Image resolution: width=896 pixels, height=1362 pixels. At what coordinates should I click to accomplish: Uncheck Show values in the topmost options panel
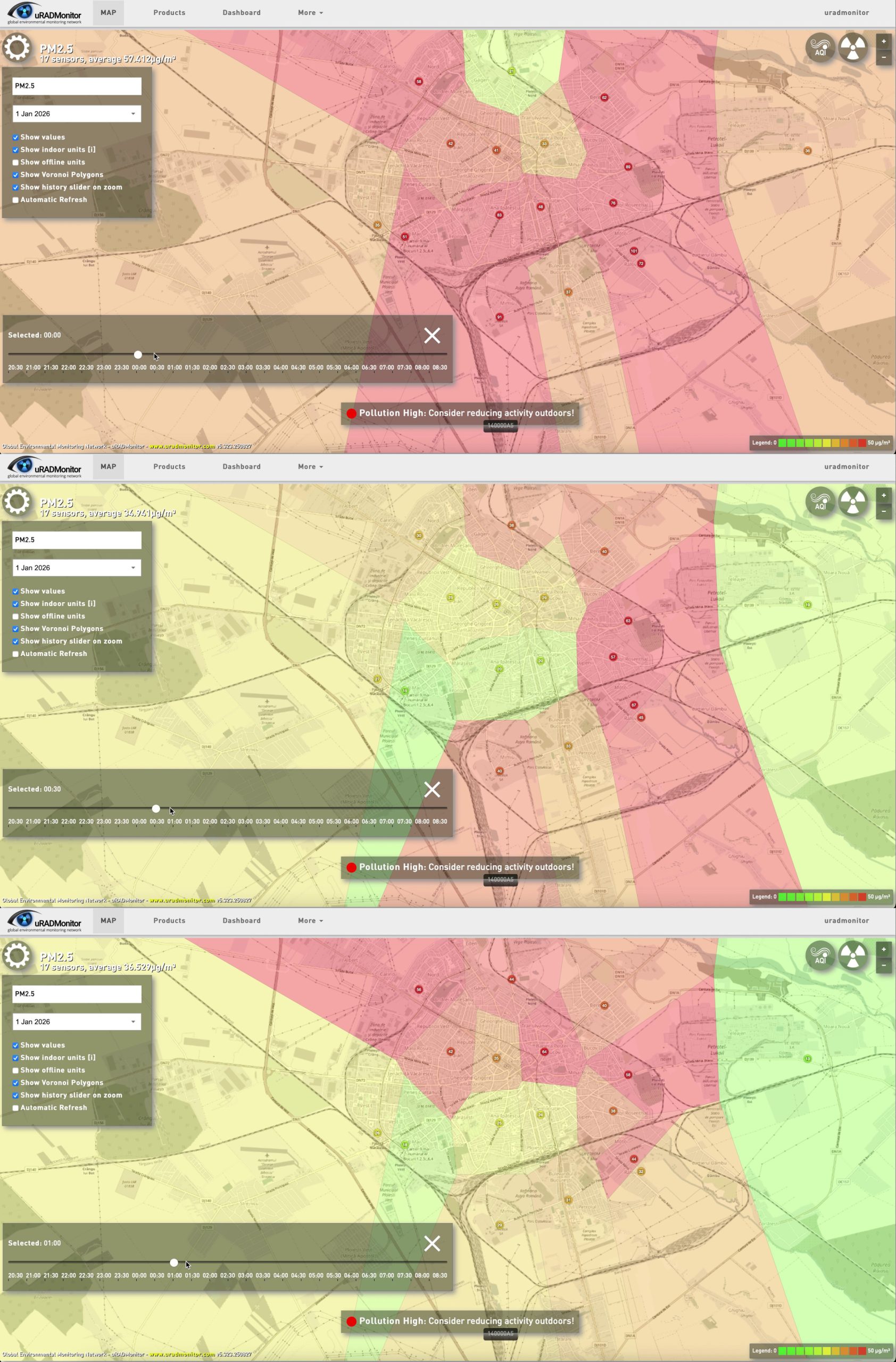pos(15,137)
